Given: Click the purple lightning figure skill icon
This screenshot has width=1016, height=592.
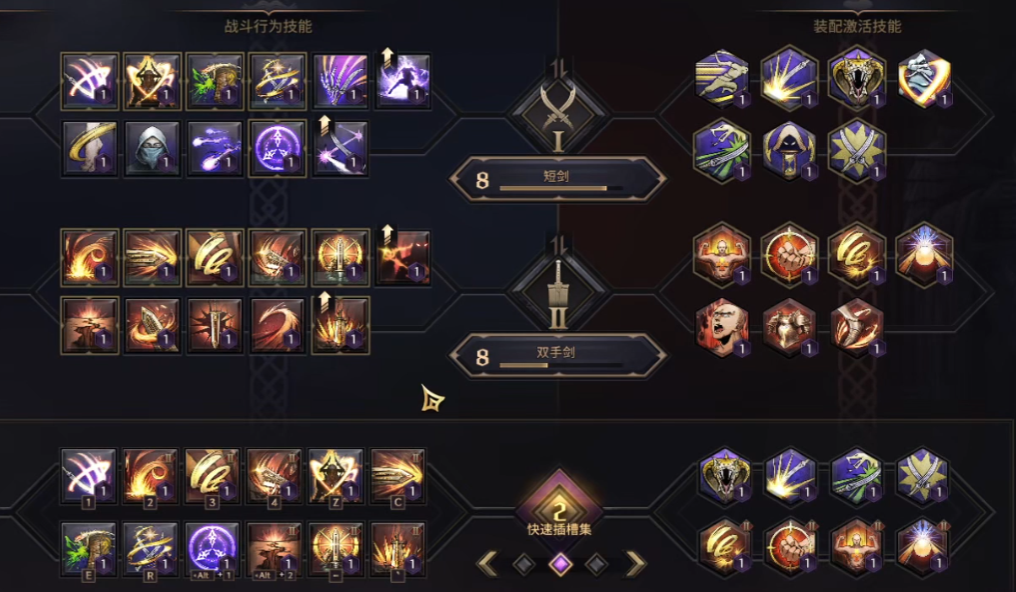Looking at the screenshot, I should [403, 80].
